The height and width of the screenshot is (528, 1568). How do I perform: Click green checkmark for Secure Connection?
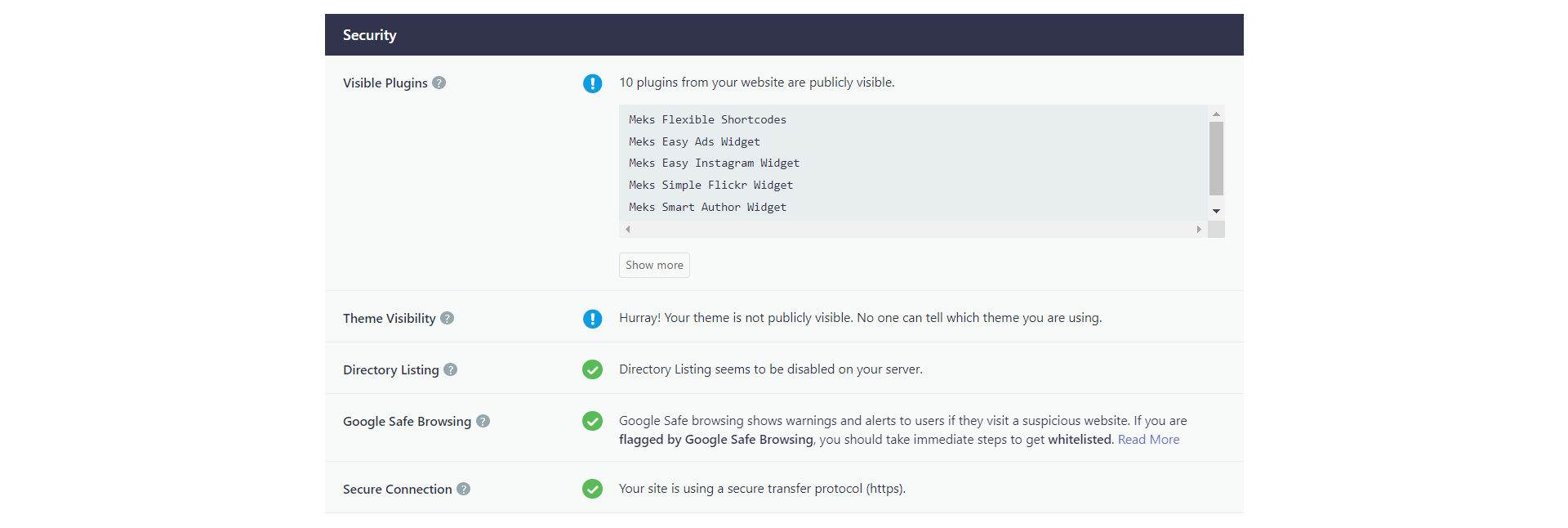[592, 489]
